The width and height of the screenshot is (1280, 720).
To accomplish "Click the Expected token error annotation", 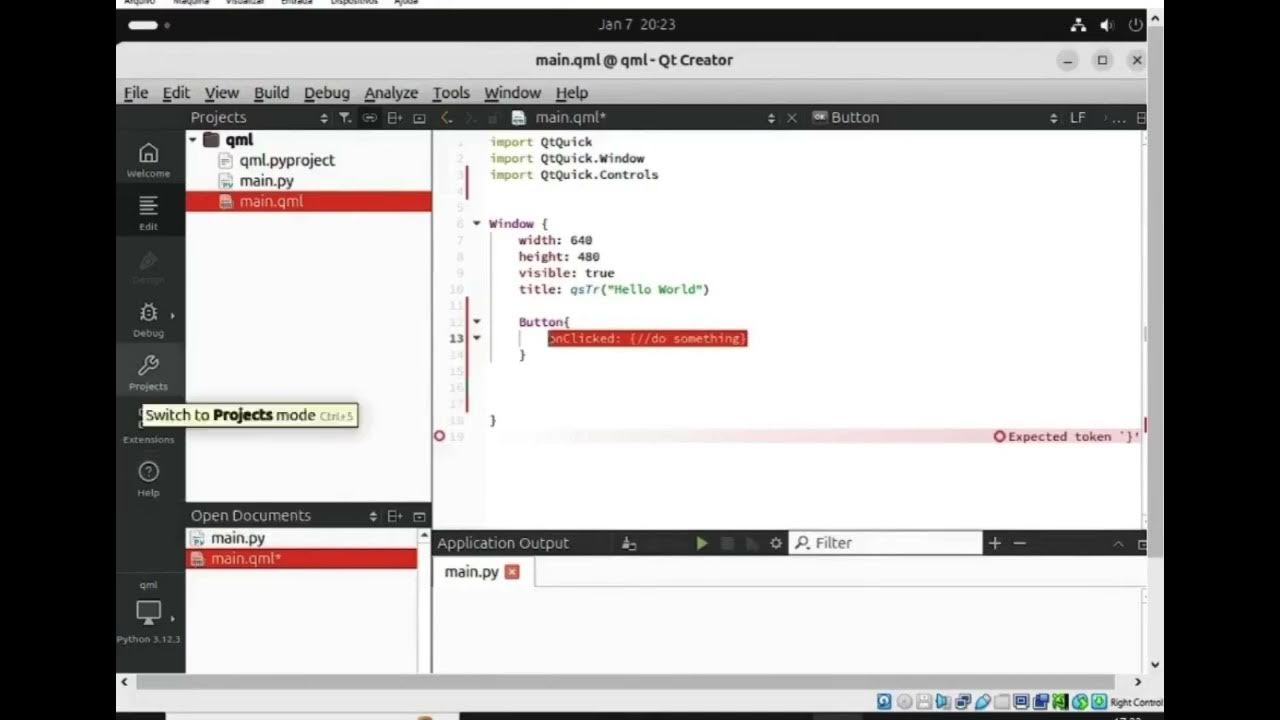I will pos(1066,437).
